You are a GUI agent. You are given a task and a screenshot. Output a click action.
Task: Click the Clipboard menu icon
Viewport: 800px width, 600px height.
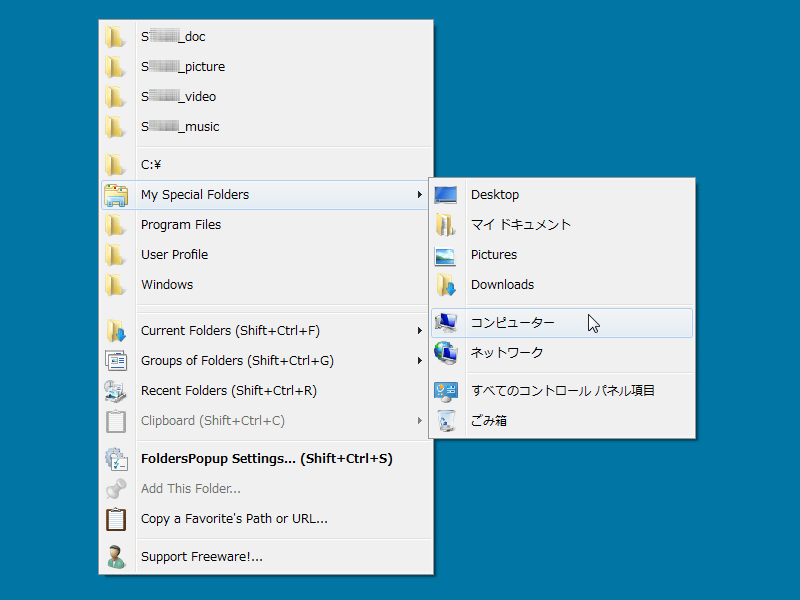pos(116,421)
